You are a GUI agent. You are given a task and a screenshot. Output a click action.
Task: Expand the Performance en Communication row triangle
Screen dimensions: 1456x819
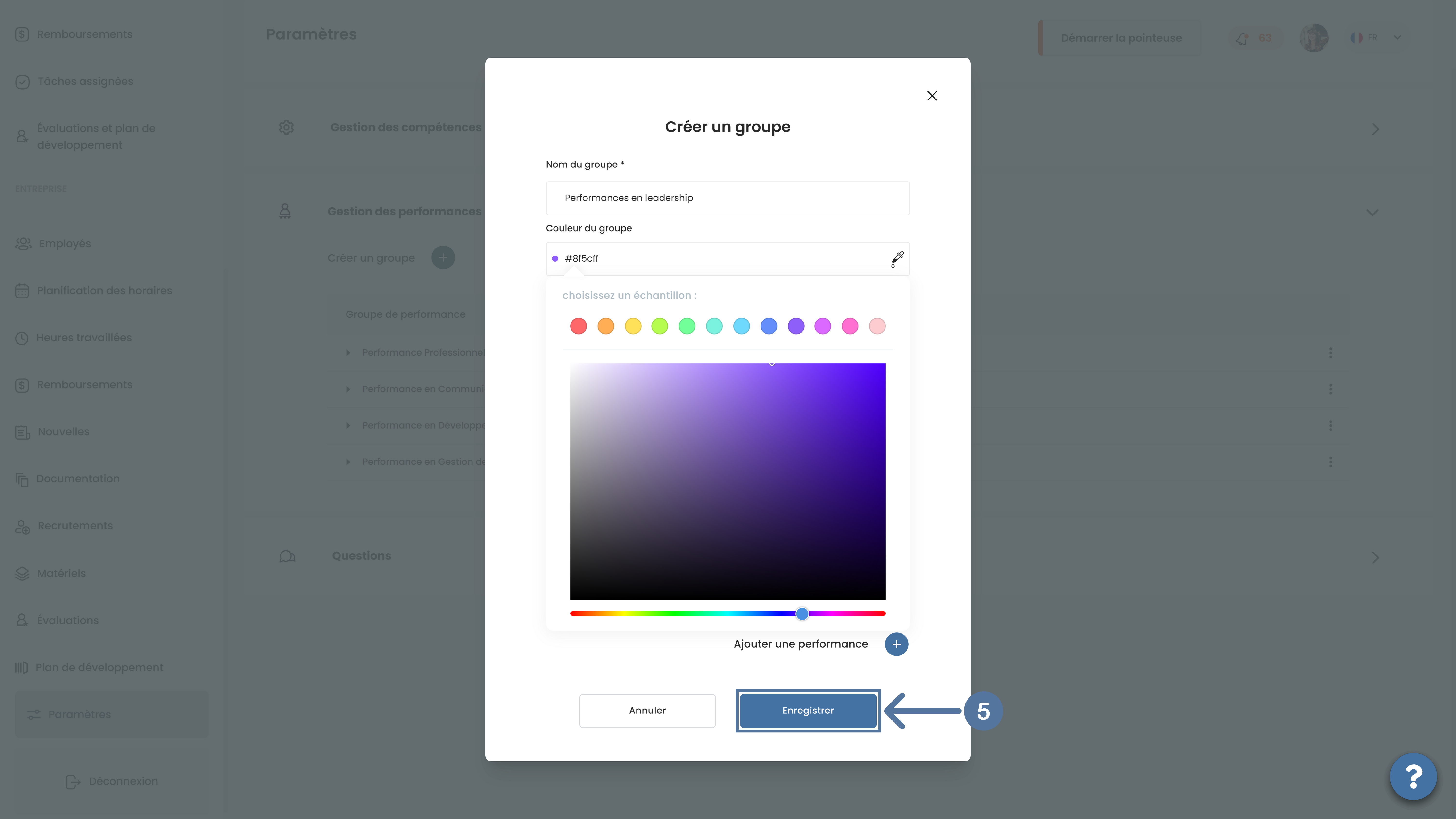[348, 389]
